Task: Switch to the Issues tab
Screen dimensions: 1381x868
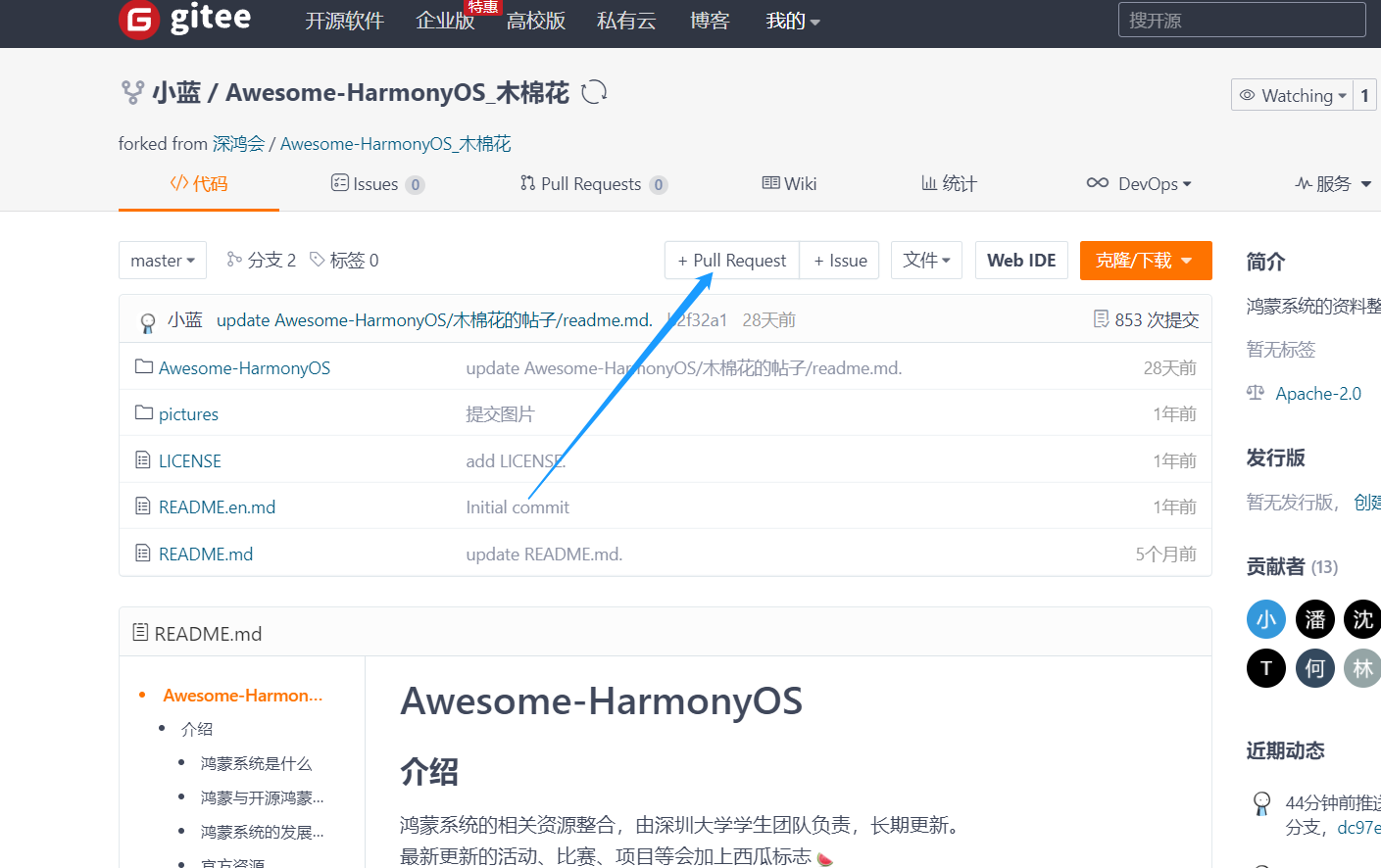Action: (377, 183)
